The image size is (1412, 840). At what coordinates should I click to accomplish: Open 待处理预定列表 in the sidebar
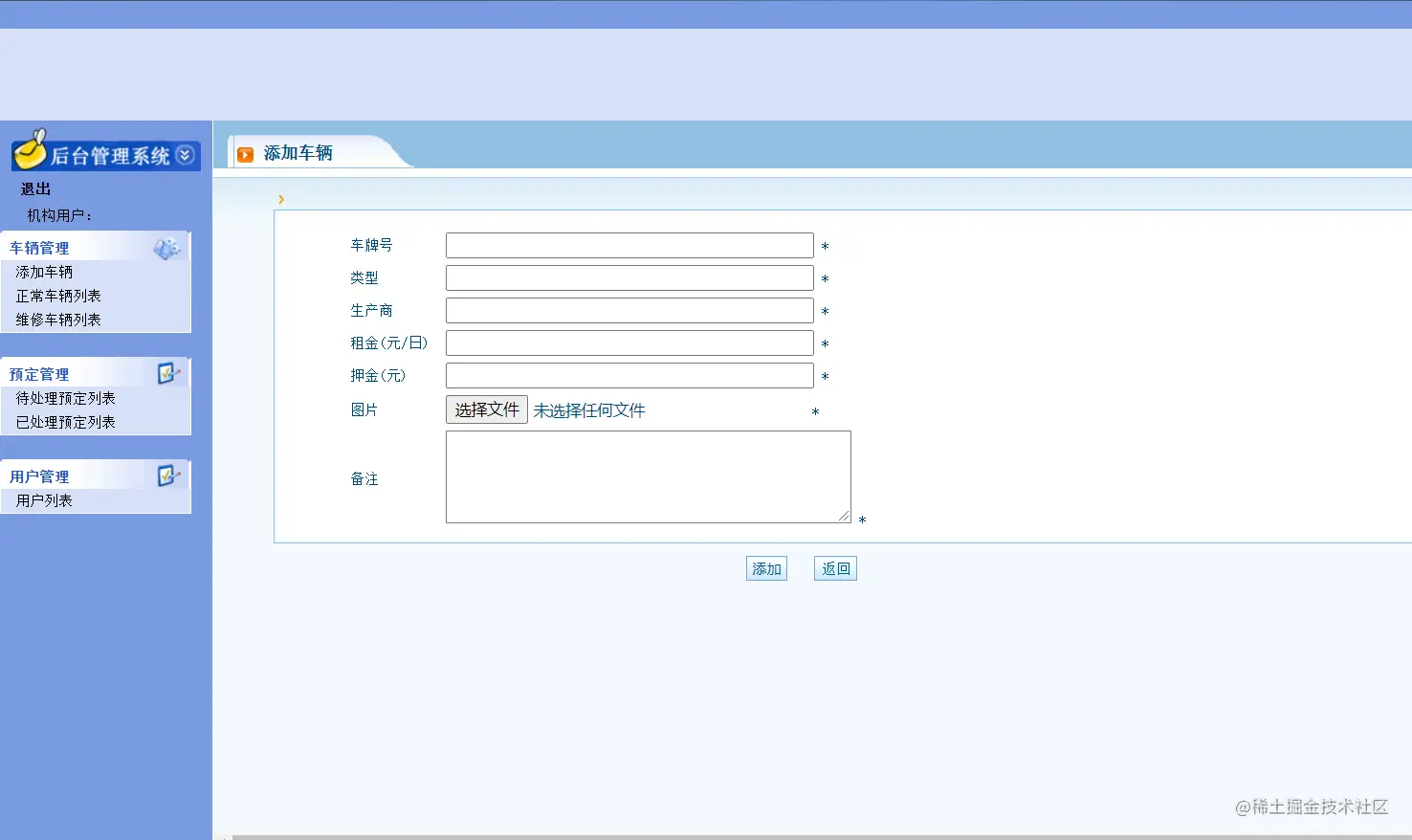click(x=66, y=398)
